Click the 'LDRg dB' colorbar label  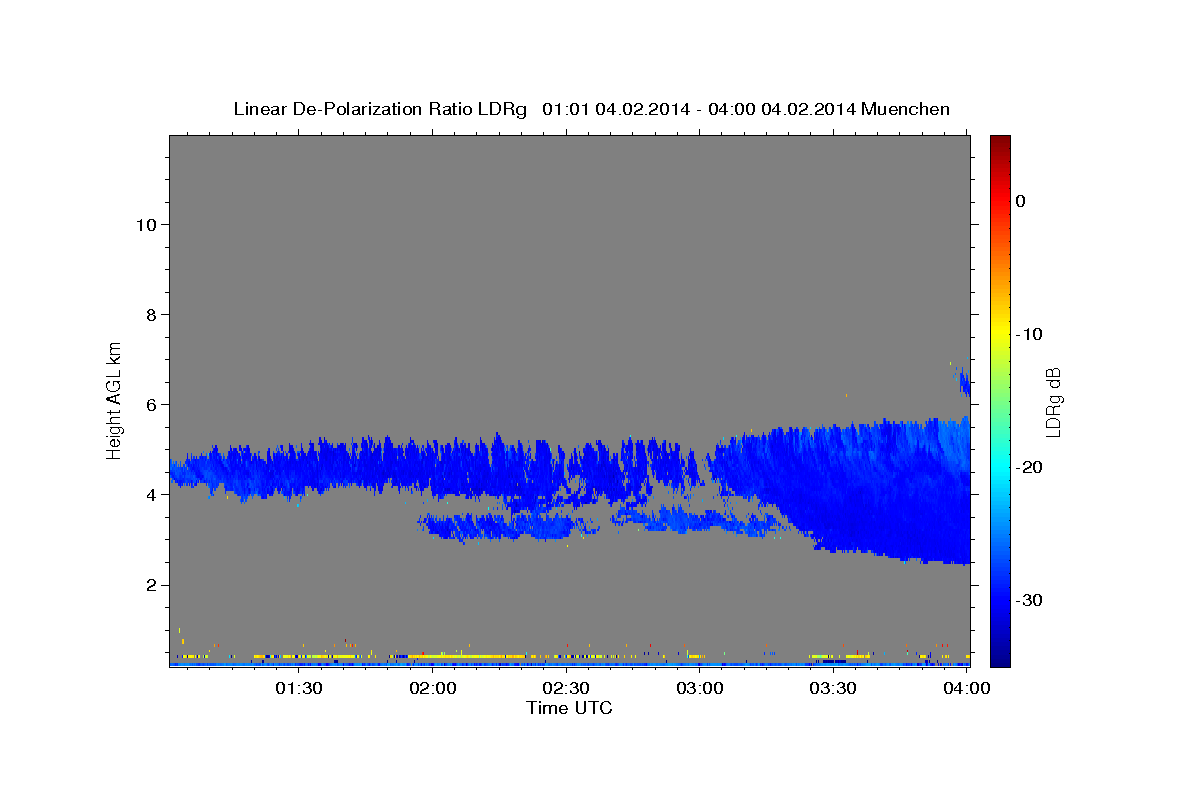point(1052,402)
